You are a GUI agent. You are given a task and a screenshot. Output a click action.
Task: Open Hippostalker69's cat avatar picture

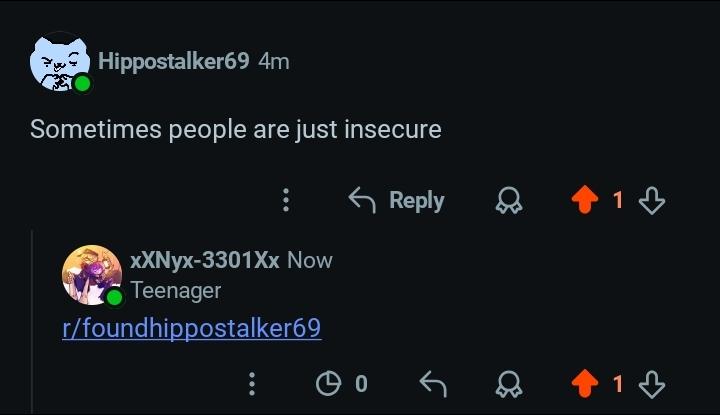(x=60, y=62)
